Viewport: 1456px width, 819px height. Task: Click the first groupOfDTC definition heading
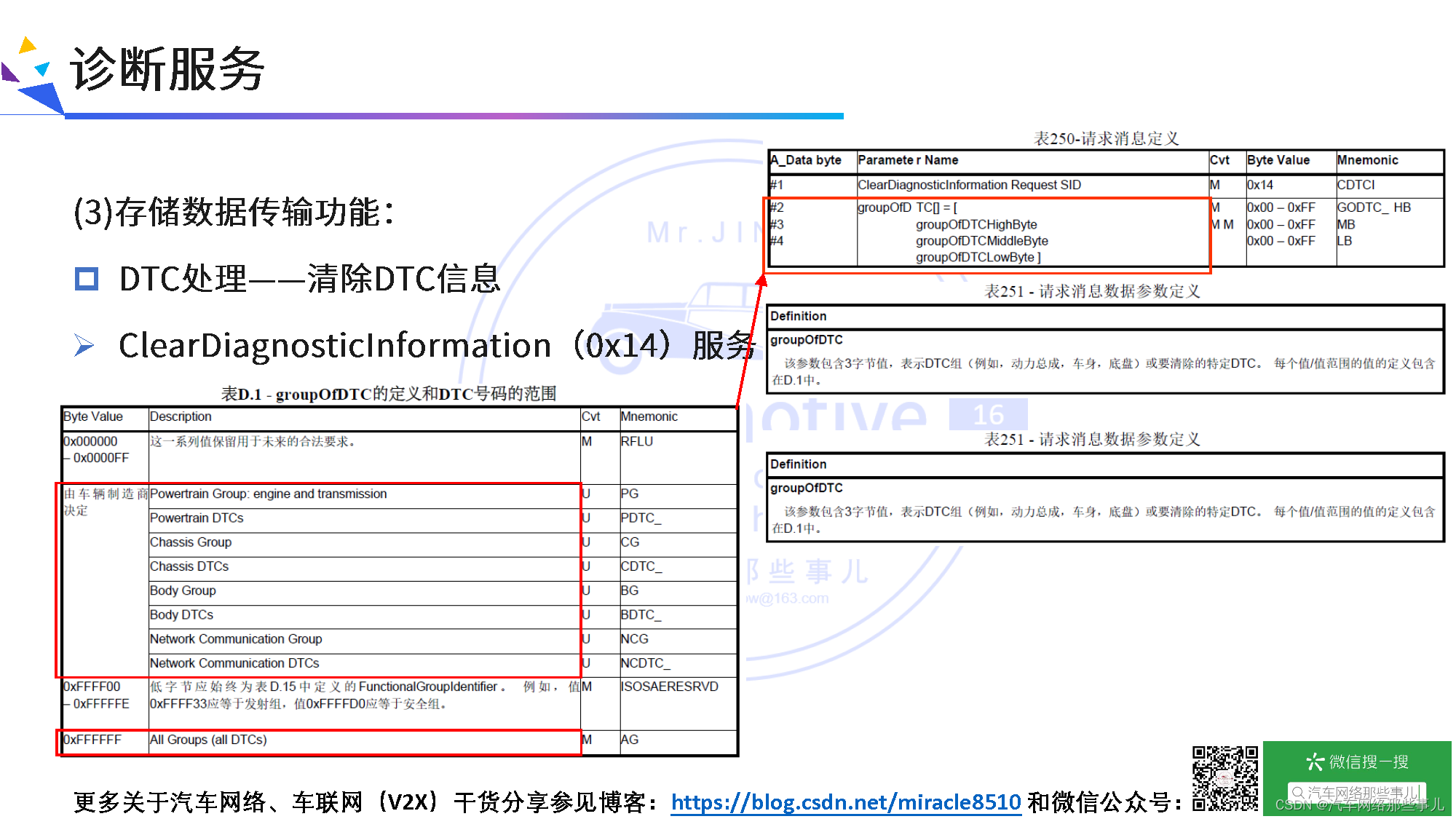[x=806, y=340]
